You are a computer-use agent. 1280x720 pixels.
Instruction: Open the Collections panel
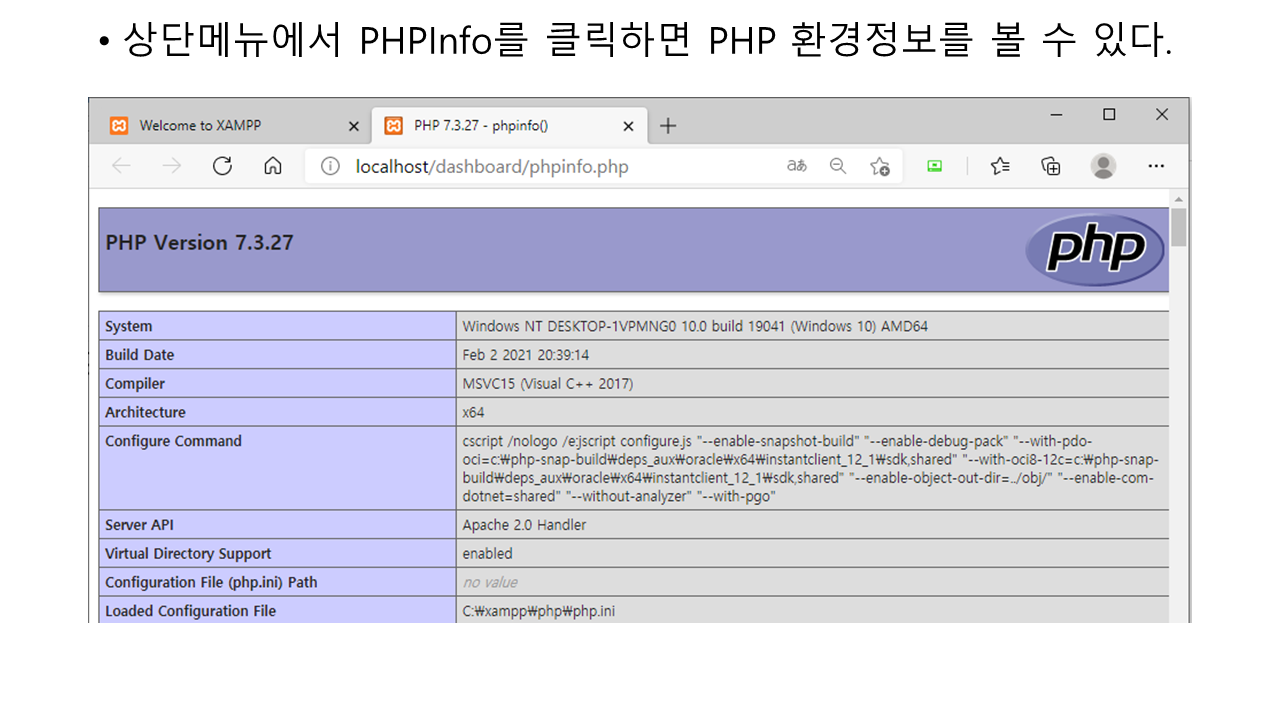click(x=1050, y=167)
